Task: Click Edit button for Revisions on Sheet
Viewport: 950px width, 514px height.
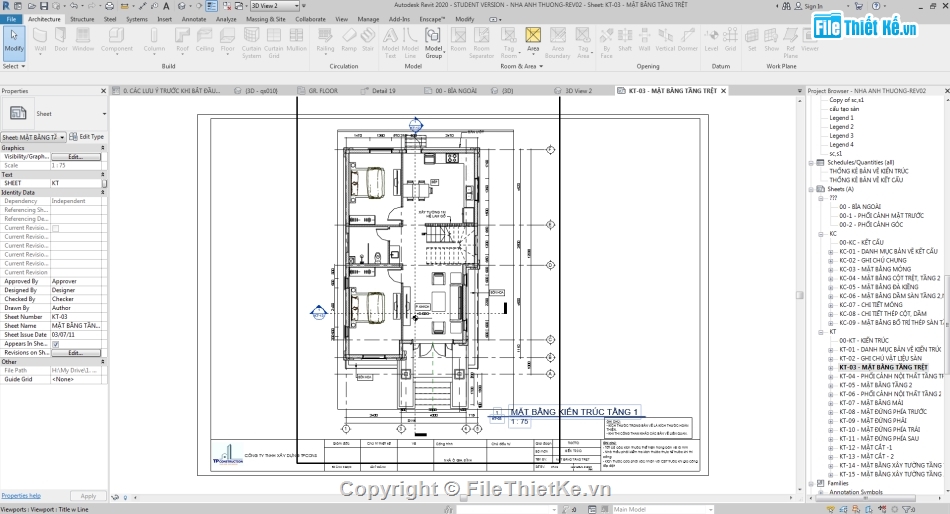Action: pos(76,353)
